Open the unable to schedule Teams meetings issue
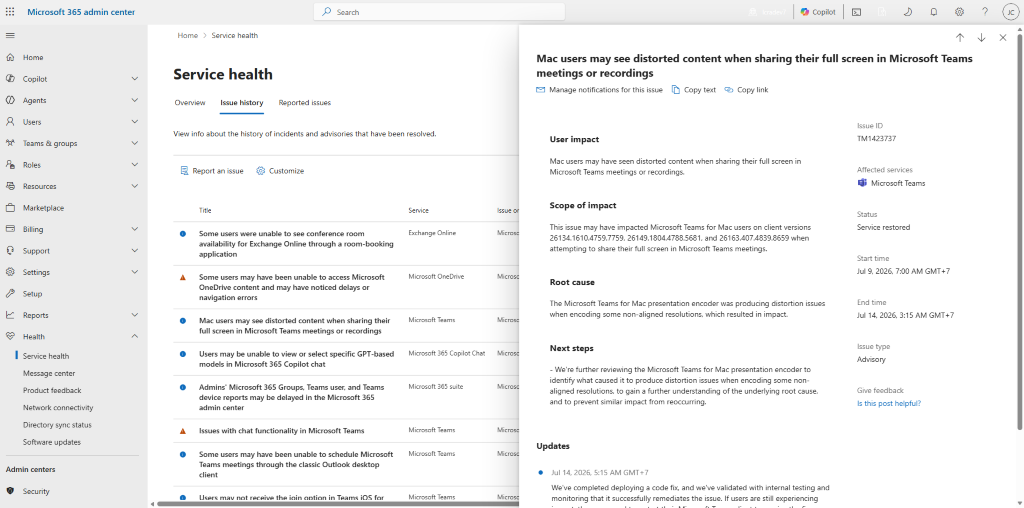Screen dimensions: 1024x508 (296, 464)
